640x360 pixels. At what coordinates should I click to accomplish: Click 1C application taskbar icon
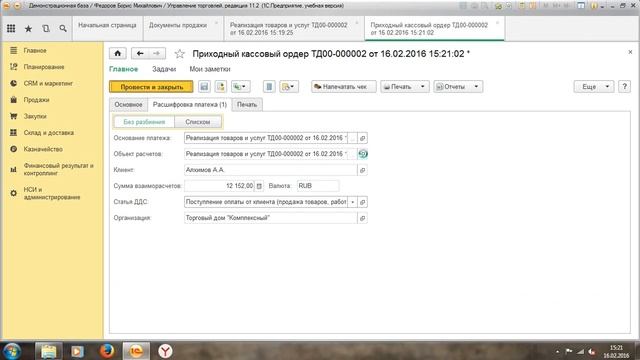(x=136, y=351)
